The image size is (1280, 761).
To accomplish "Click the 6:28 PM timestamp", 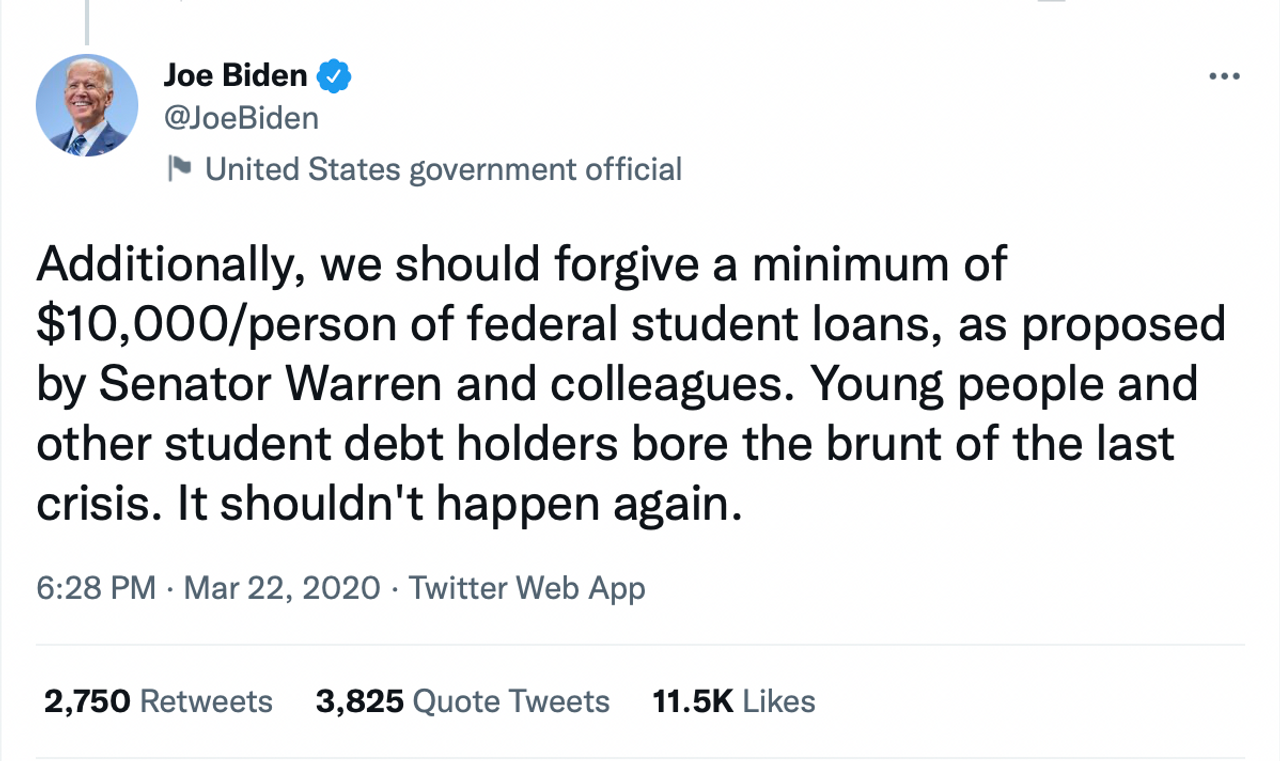I will coord(95,588).
